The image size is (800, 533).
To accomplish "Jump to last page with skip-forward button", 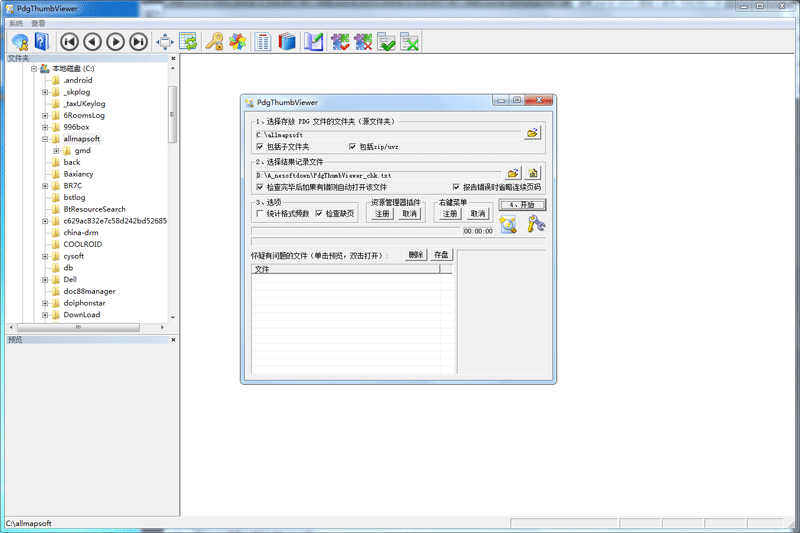I will (x=138, y=42).
